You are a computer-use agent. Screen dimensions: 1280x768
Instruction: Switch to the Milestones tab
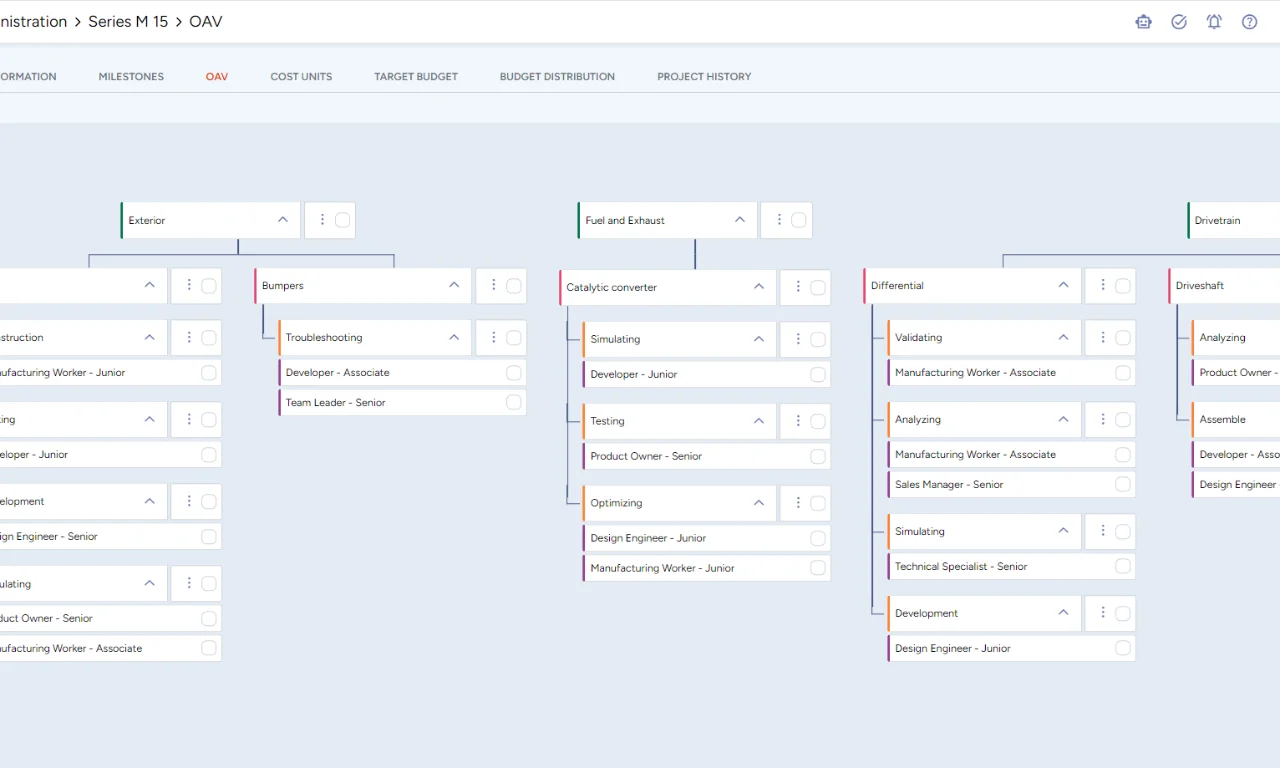pyautogui.click(x=131, y=76)
